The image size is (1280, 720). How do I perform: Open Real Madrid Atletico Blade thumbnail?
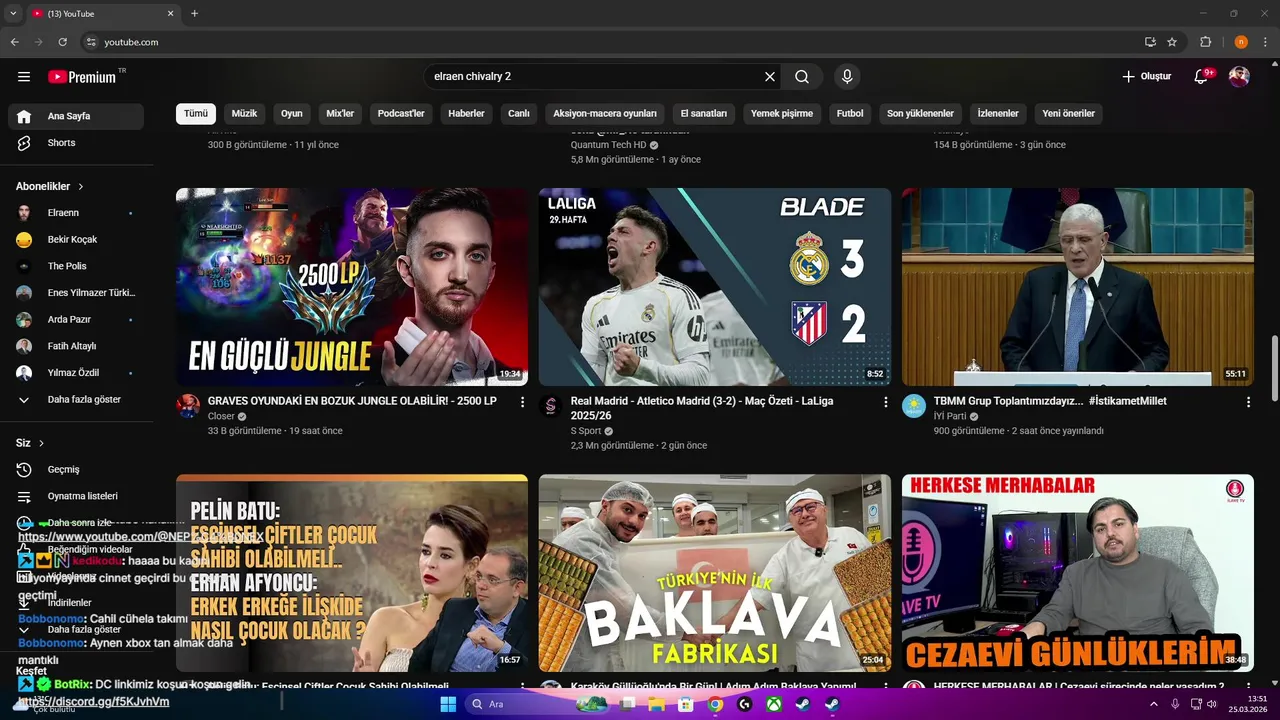[715, 287]
